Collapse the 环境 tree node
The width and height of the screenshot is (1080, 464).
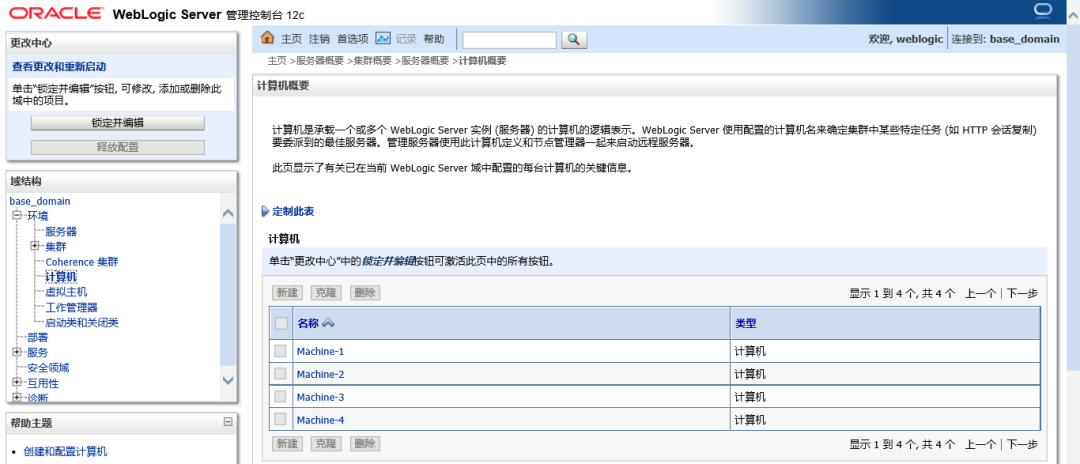pos(17,215)
